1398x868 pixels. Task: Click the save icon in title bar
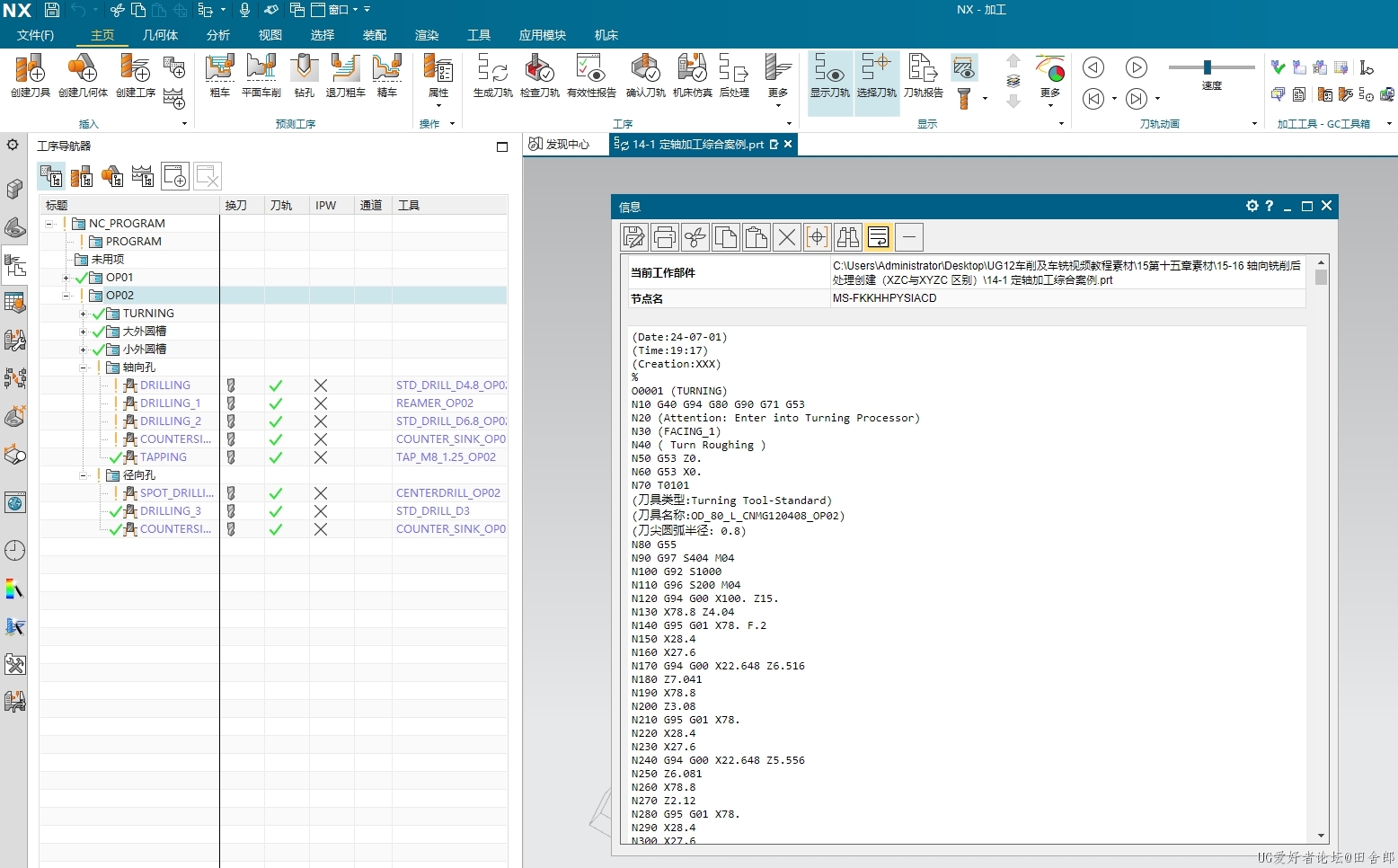pyautogui.click(x=51, y=10)
